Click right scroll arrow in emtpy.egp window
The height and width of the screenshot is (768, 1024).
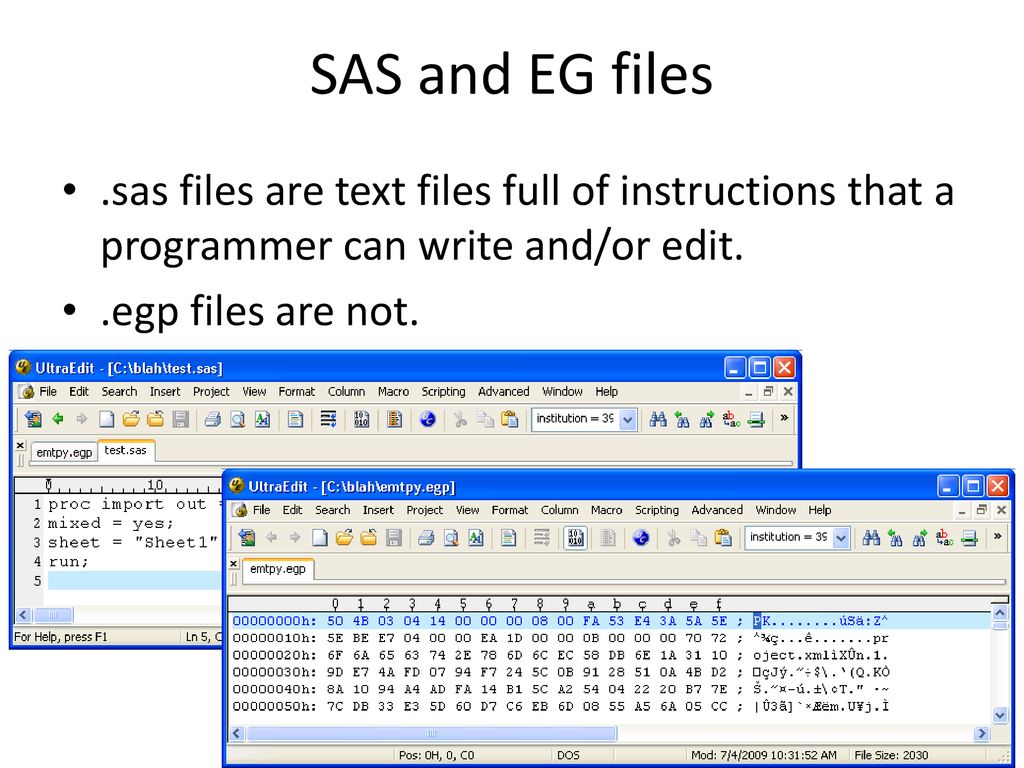982,733
